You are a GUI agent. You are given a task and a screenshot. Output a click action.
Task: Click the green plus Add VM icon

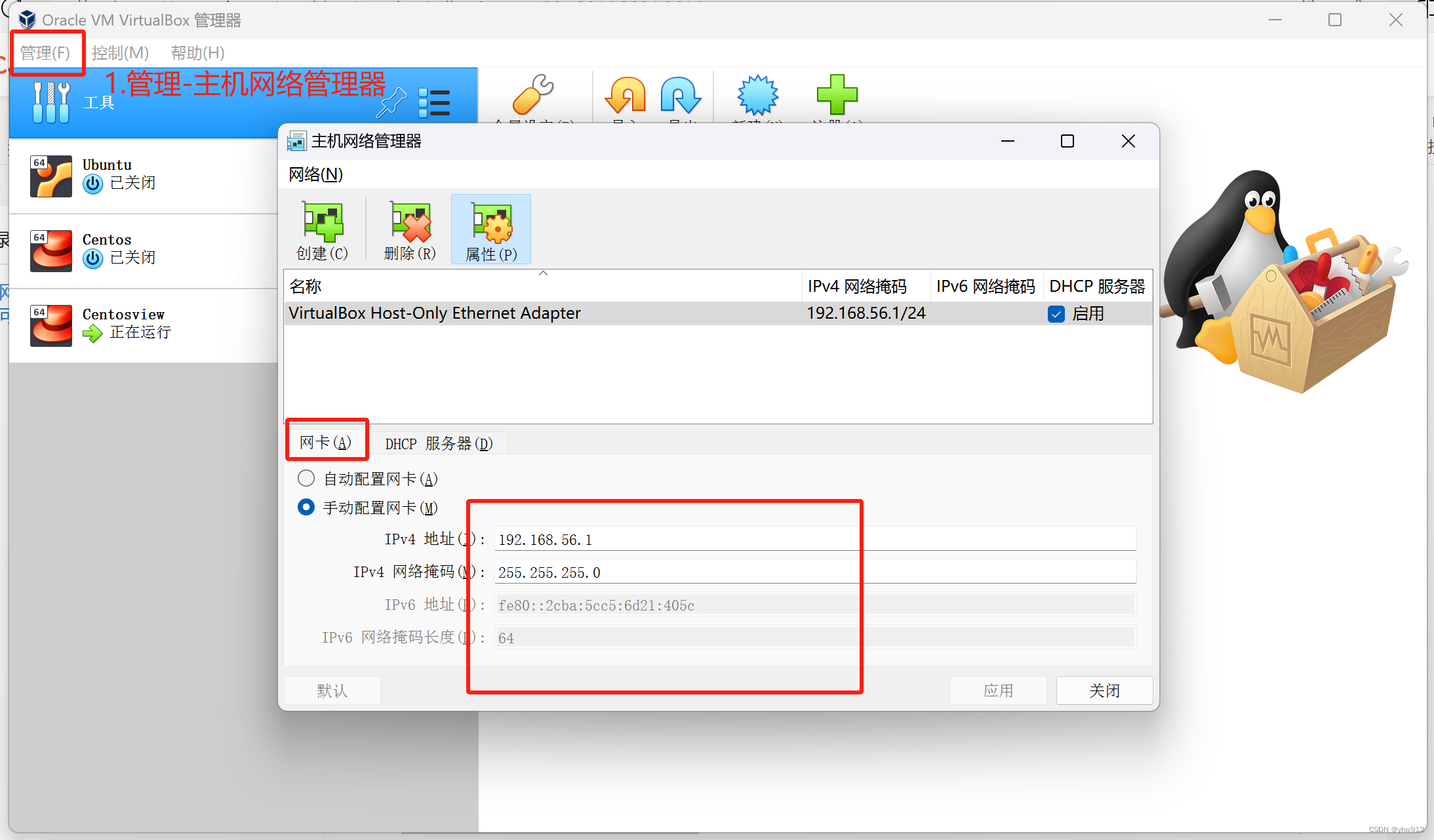(x=837, y=95)
